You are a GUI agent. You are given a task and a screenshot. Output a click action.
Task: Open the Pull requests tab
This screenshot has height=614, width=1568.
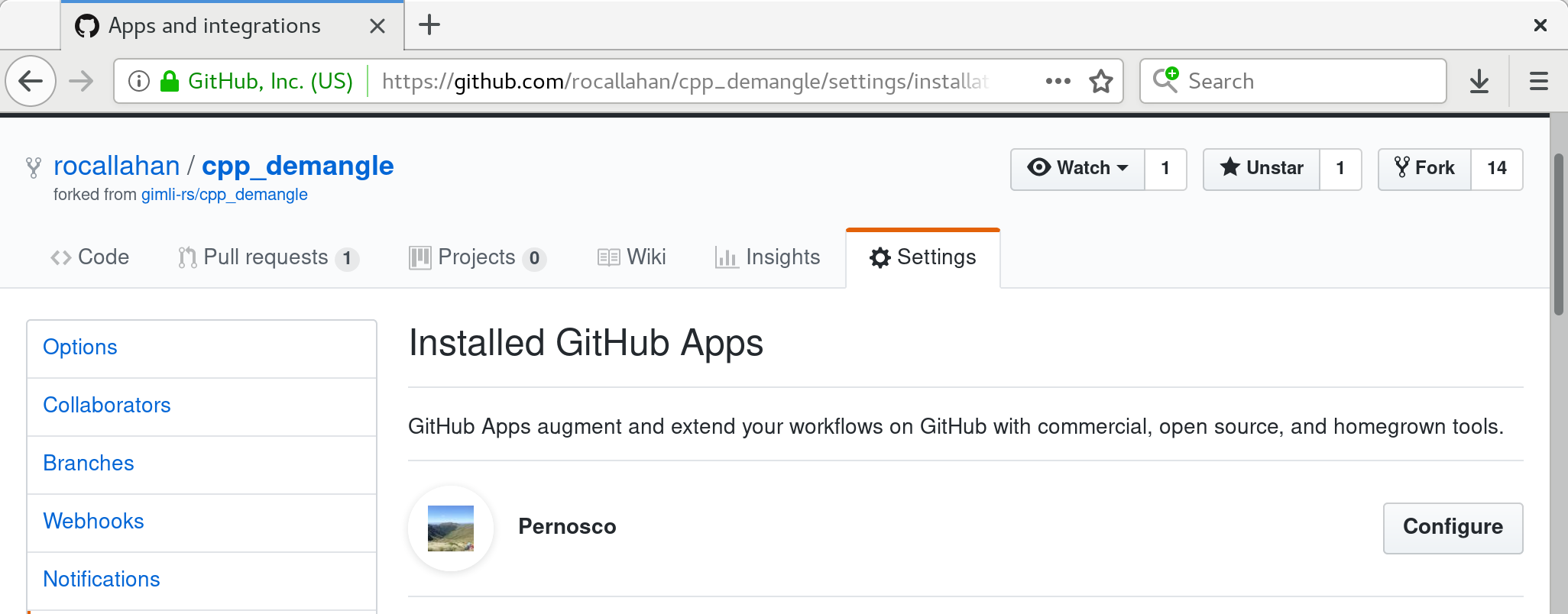[x=268, y=257]
